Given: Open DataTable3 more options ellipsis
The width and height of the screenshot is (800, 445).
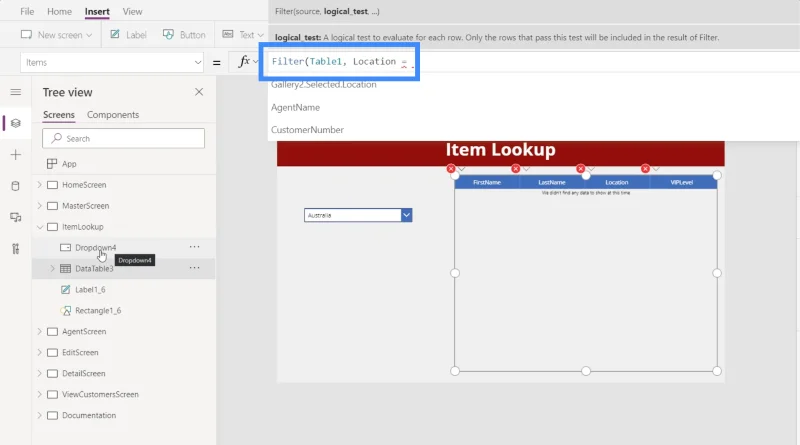Looking at the screenshot, I should pyautogui.click(x=194, y=268).
